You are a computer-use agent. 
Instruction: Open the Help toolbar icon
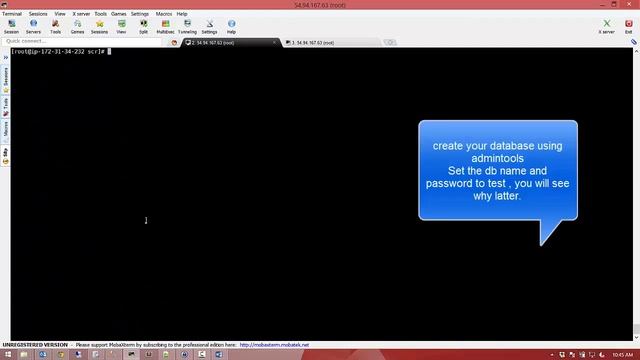(231, 27)
